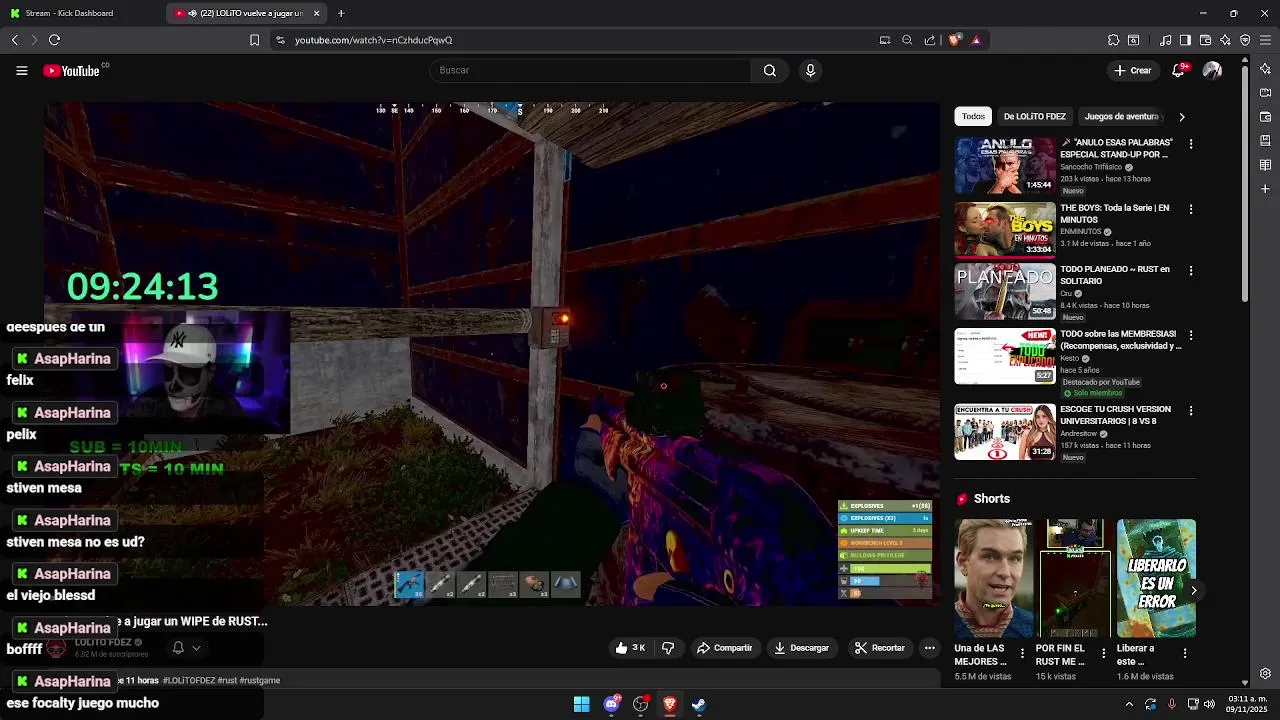This screenshot has height=720, width=1280.
Task: Click the page vertical scrollbar thumb
Action: [1244, 185]
